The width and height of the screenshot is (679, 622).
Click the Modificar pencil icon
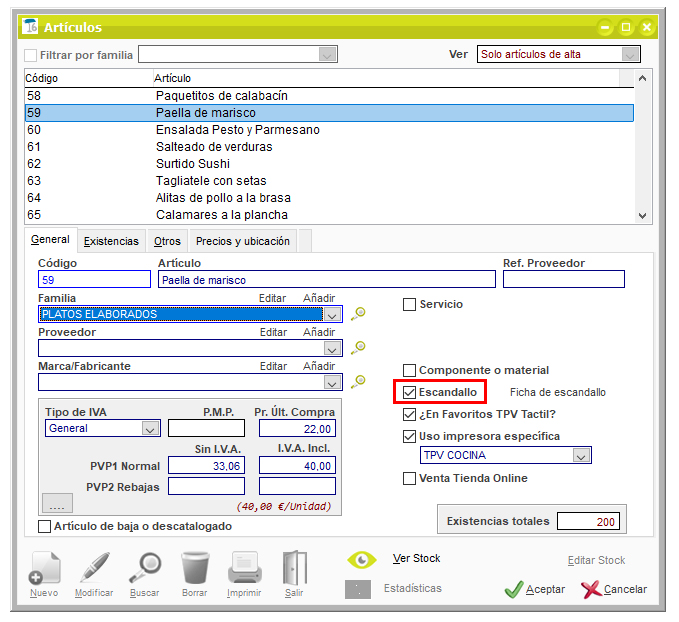[94, 570]
